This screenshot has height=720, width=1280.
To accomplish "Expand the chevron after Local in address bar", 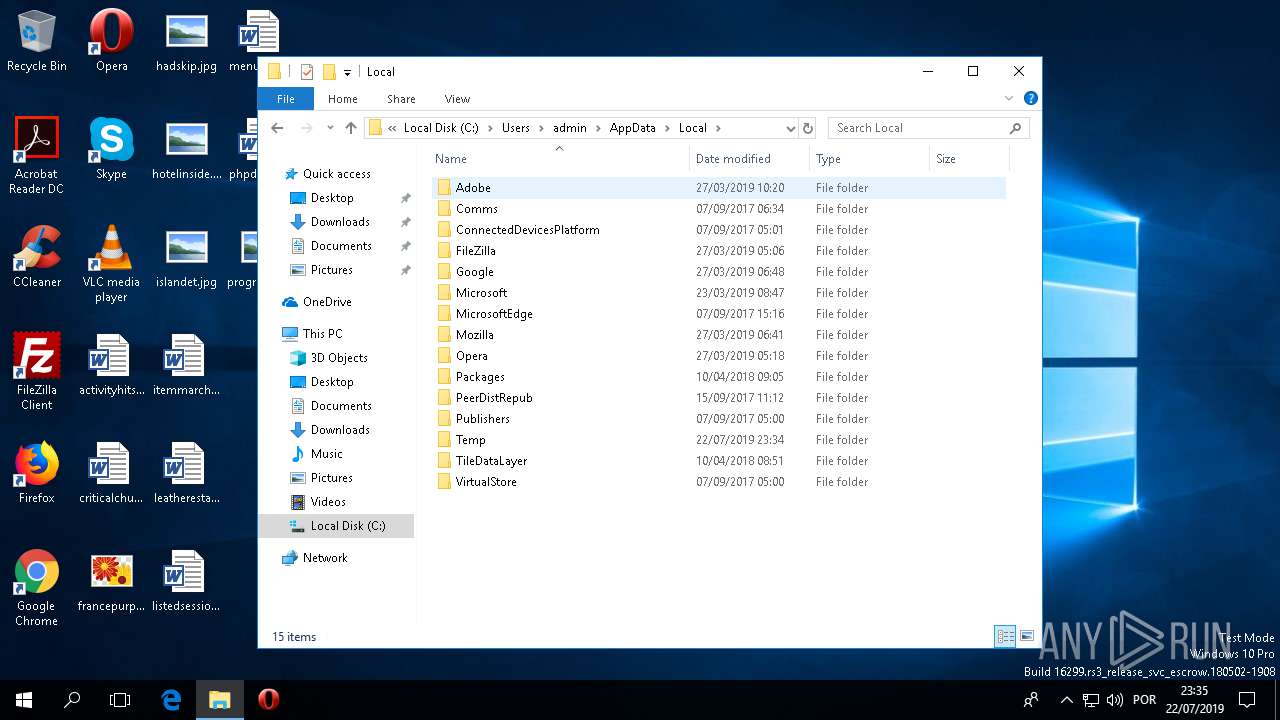I will pos(718,128).
